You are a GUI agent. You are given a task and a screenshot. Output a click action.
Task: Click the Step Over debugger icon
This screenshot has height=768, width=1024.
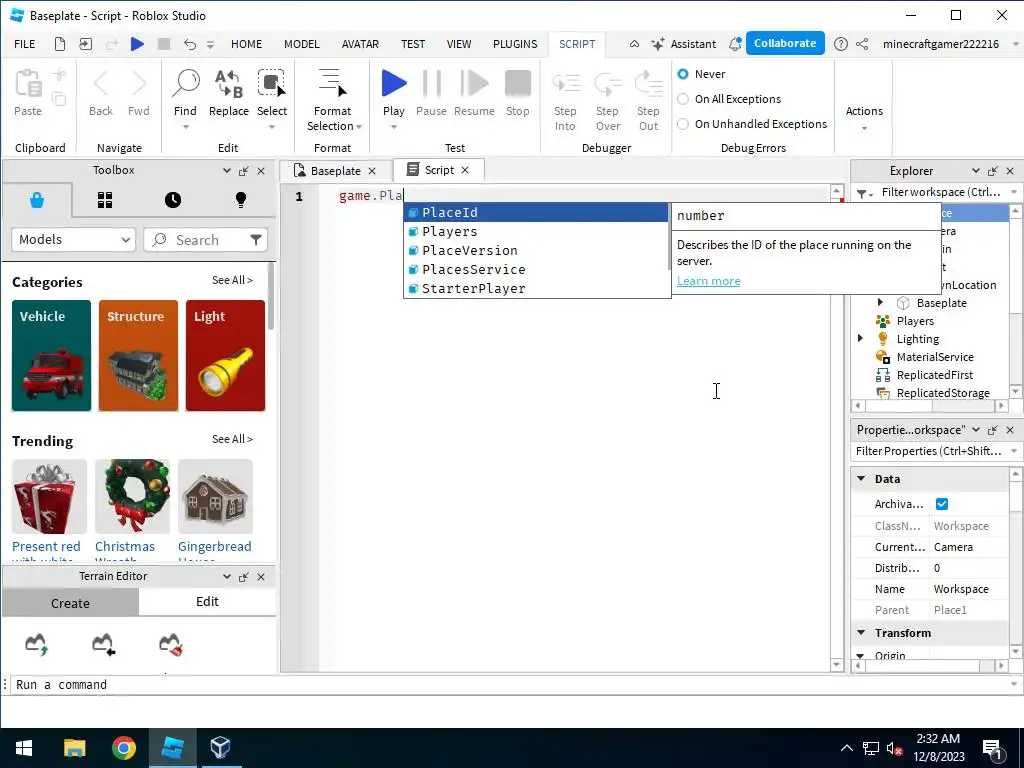pyautogui.click(x=607, y=84)
